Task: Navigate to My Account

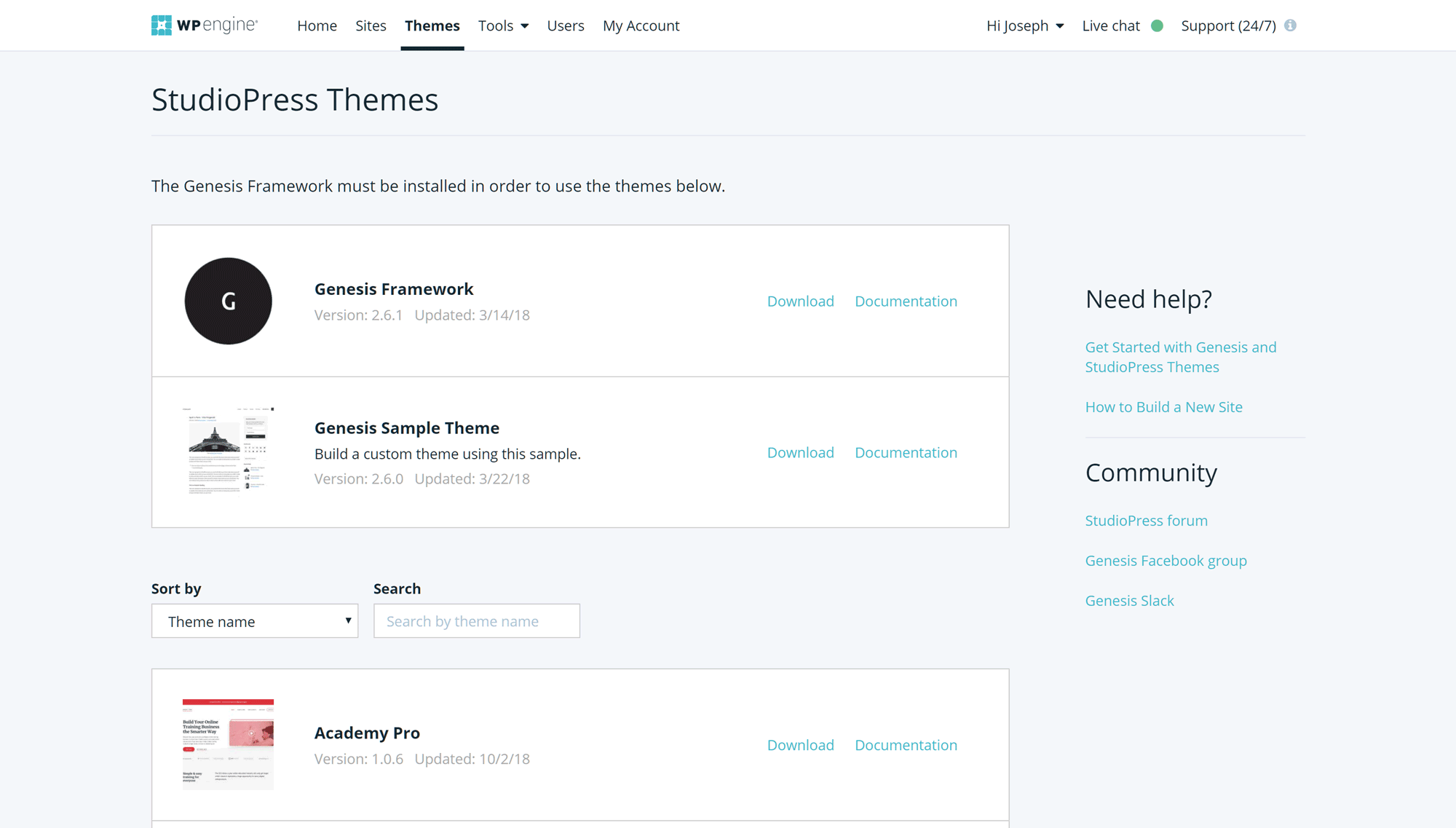Action: [x=641, y=25]
